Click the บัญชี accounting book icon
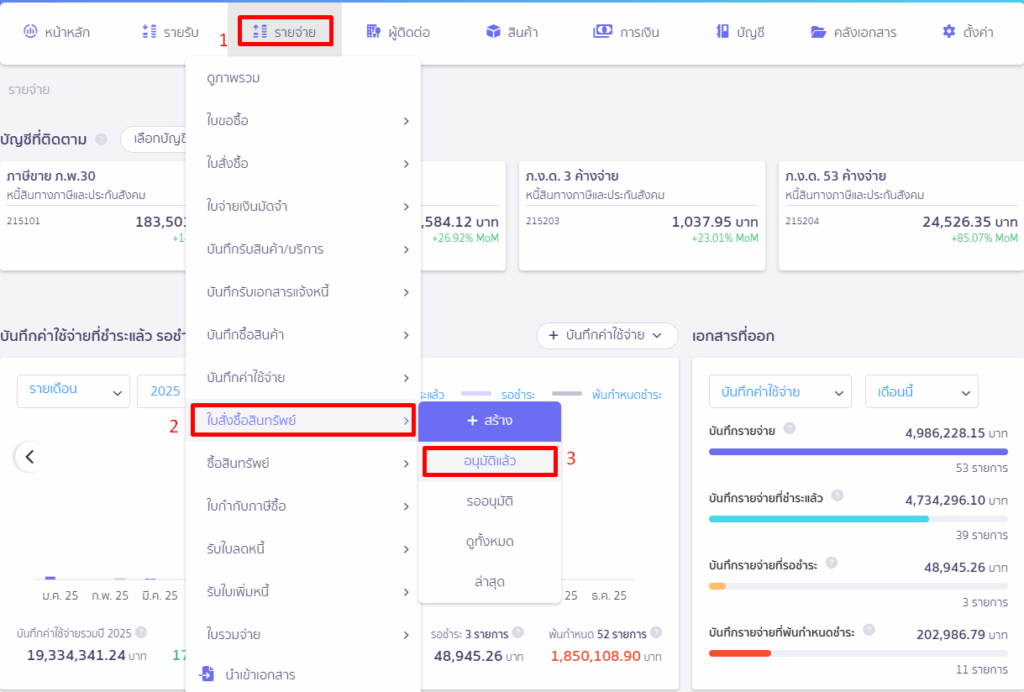The image size is (1024, 692). [x=723, y=32]
